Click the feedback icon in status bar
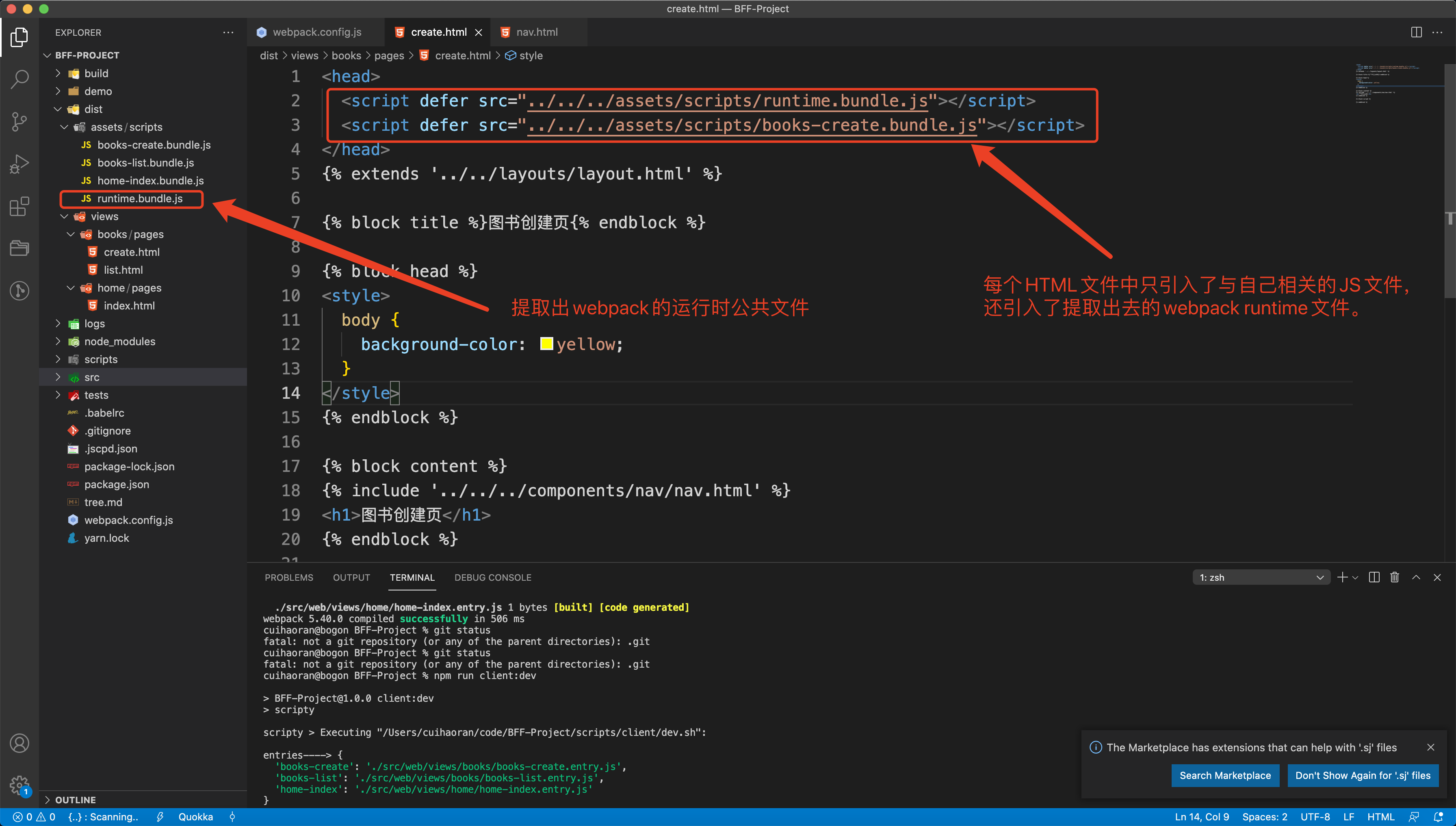Image resolution: width=1456 pixels, height=826 pixels. tap(1414, 817)
